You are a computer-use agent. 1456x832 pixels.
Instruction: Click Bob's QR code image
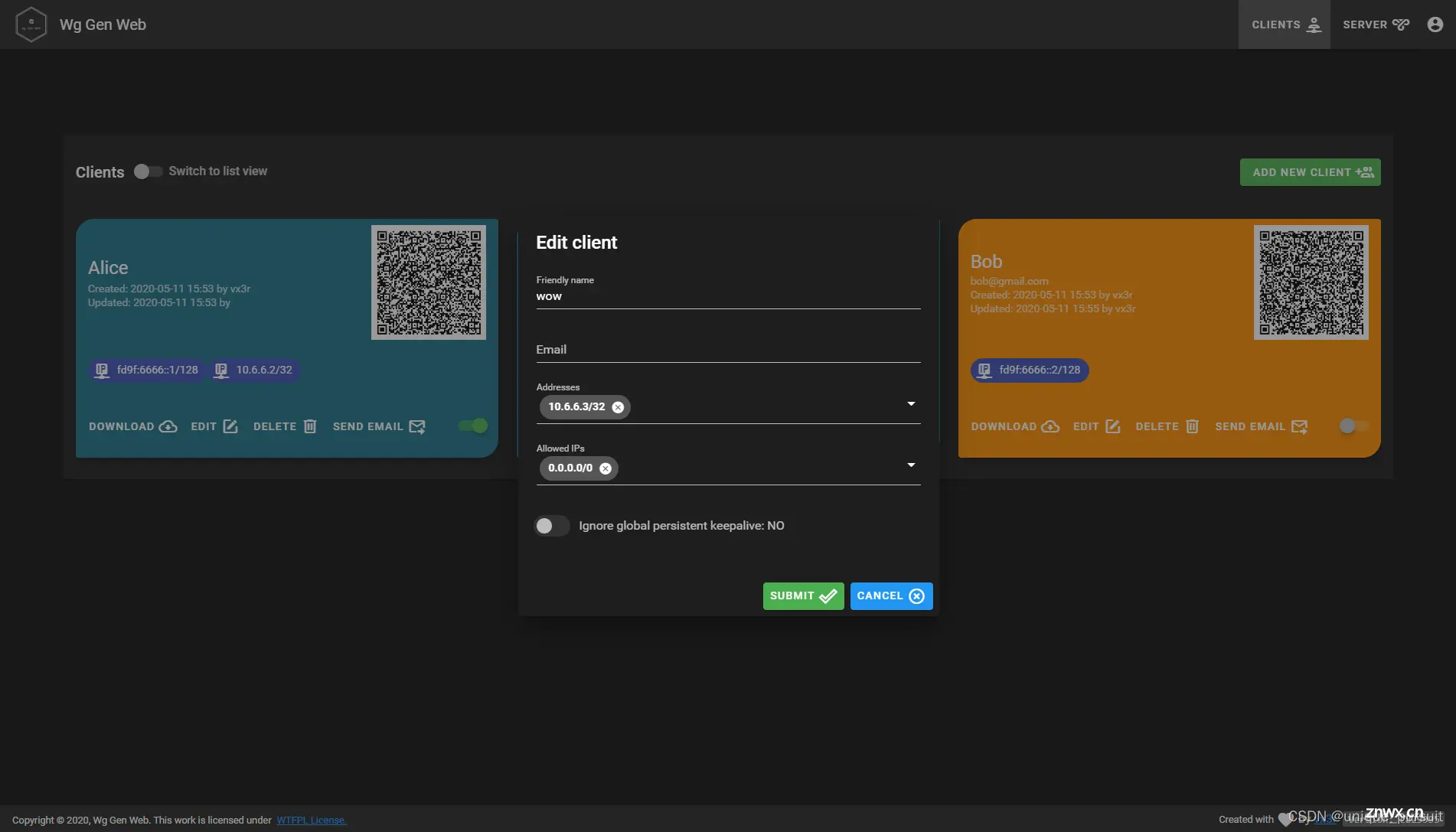(x=1311, y=282)
